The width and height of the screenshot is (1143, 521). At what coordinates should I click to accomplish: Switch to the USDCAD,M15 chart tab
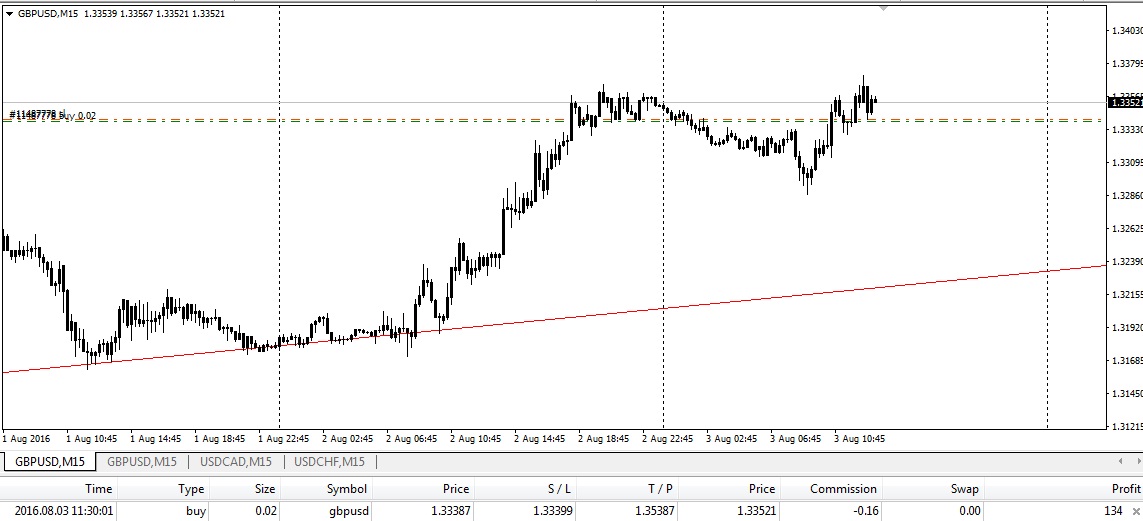coord(237,461)
